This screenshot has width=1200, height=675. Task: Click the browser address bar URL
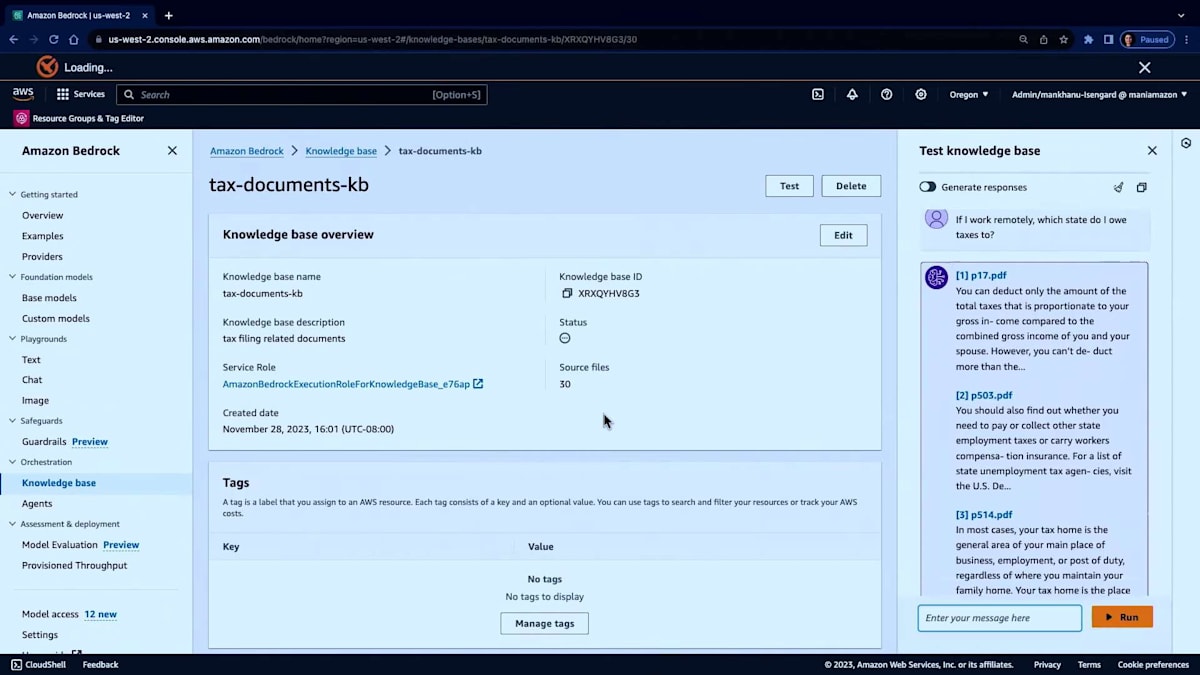click(372, 40)
